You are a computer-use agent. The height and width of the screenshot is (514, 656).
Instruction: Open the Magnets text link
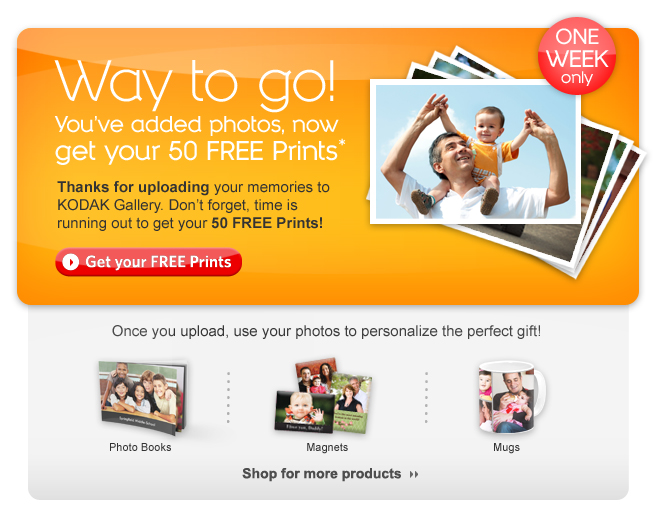pos(327,447)
